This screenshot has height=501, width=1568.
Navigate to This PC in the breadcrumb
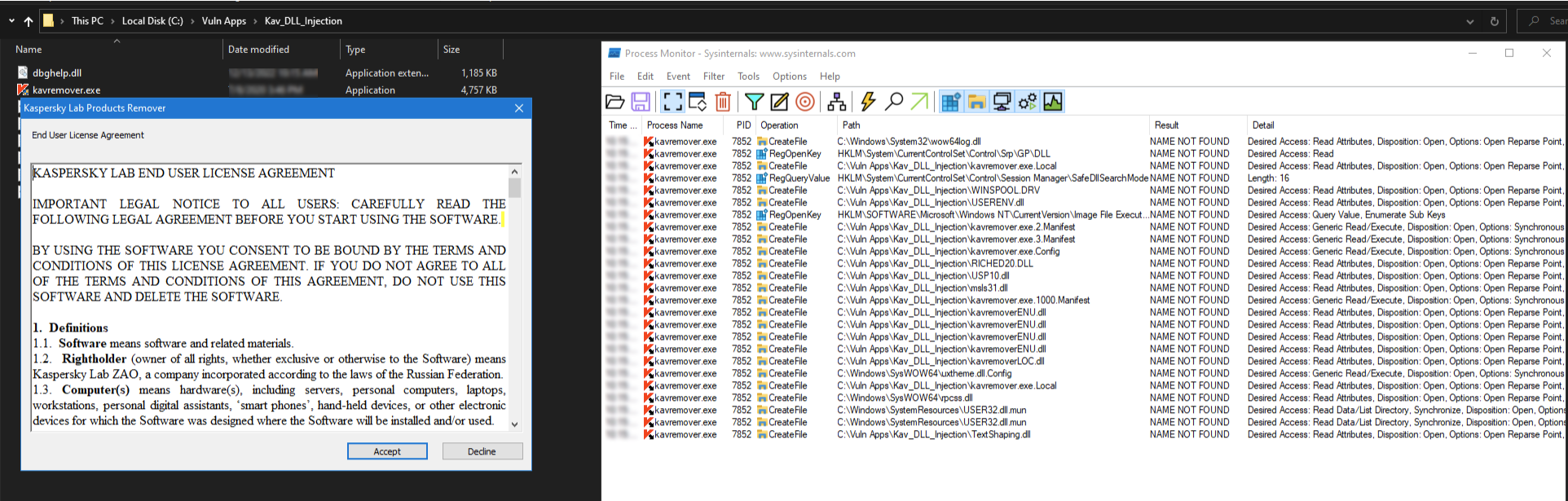(x=87, y=21)
